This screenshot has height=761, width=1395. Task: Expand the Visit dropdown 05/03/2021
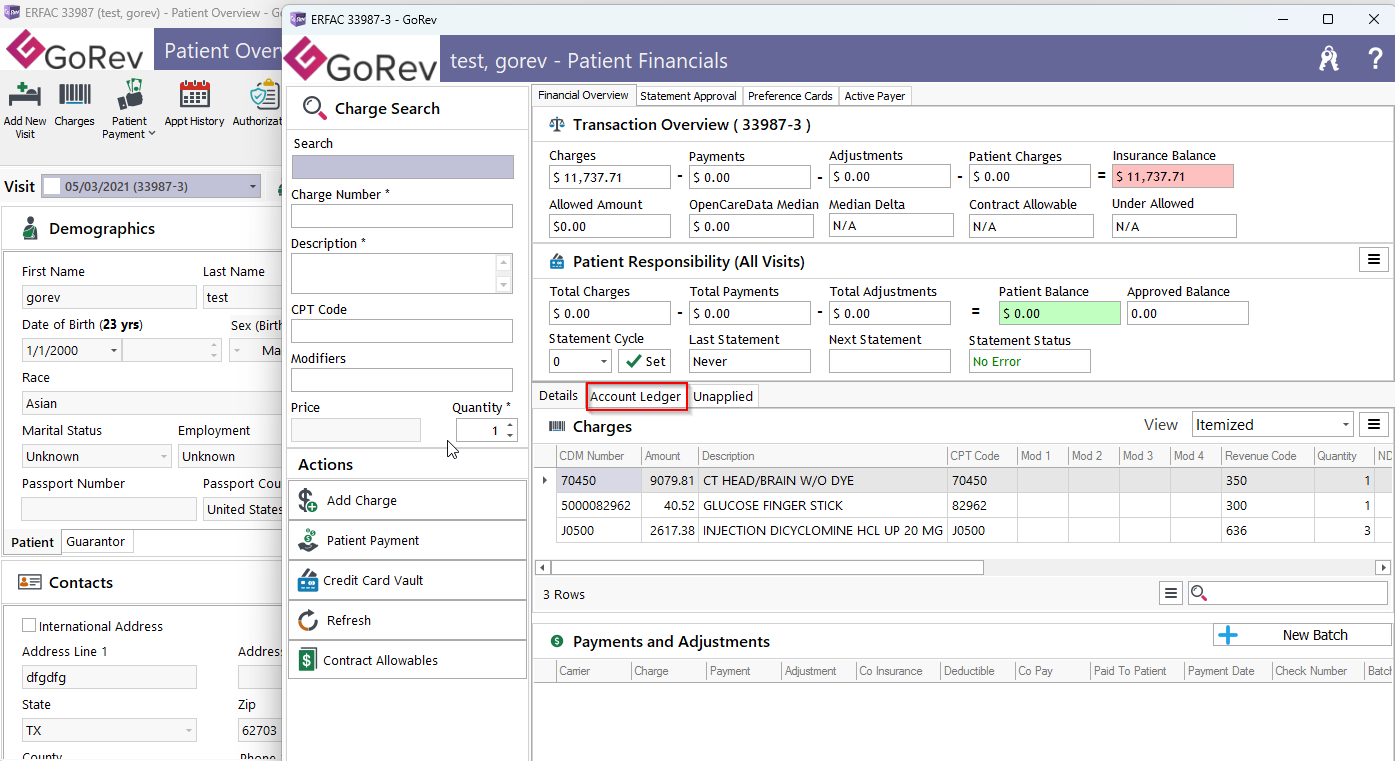click(252, 186)
